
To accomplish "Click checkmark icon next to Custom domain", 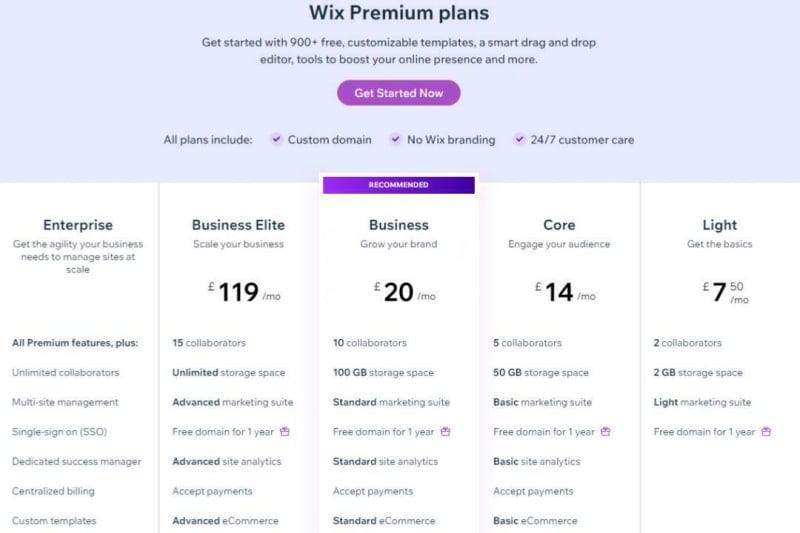I will (276, 139).
